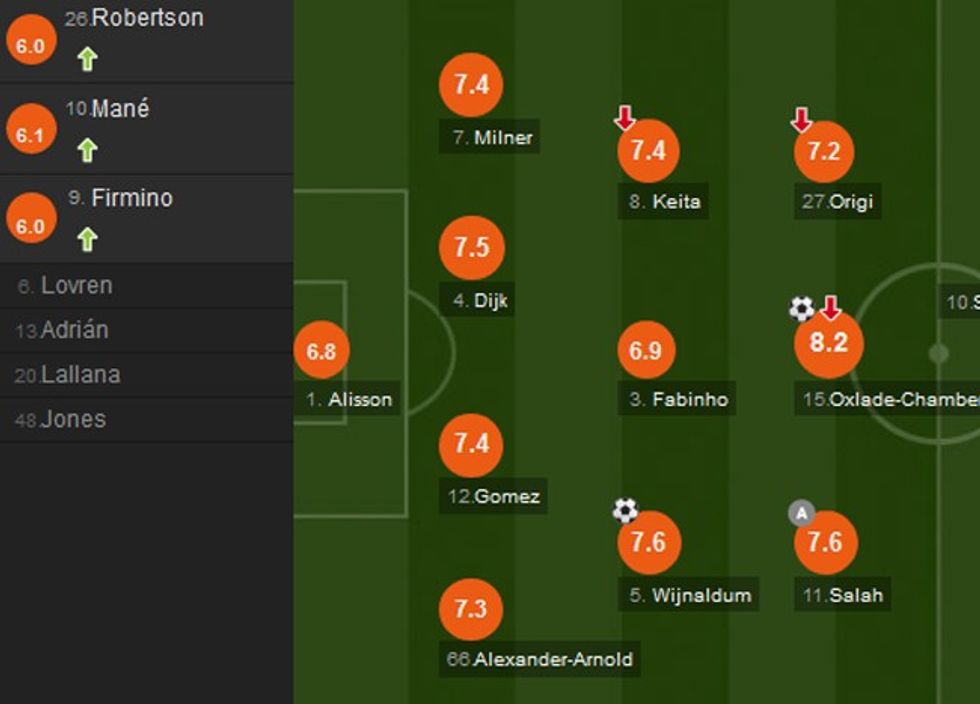The height and width of the screenshot is (704, 980).
Task: Click the Fabinho name label
Action: [679, 400]
